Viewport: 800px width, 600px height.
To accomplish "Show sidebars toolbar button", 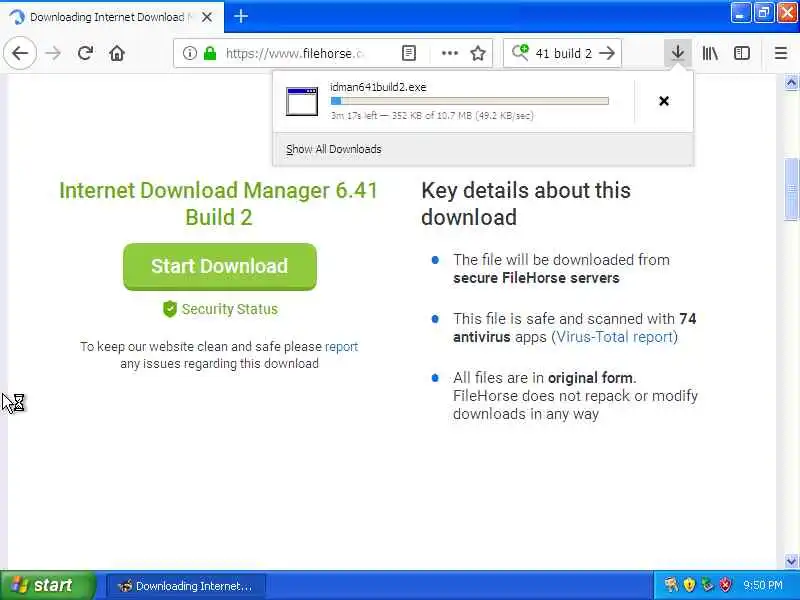I will (x=742, y=53).
